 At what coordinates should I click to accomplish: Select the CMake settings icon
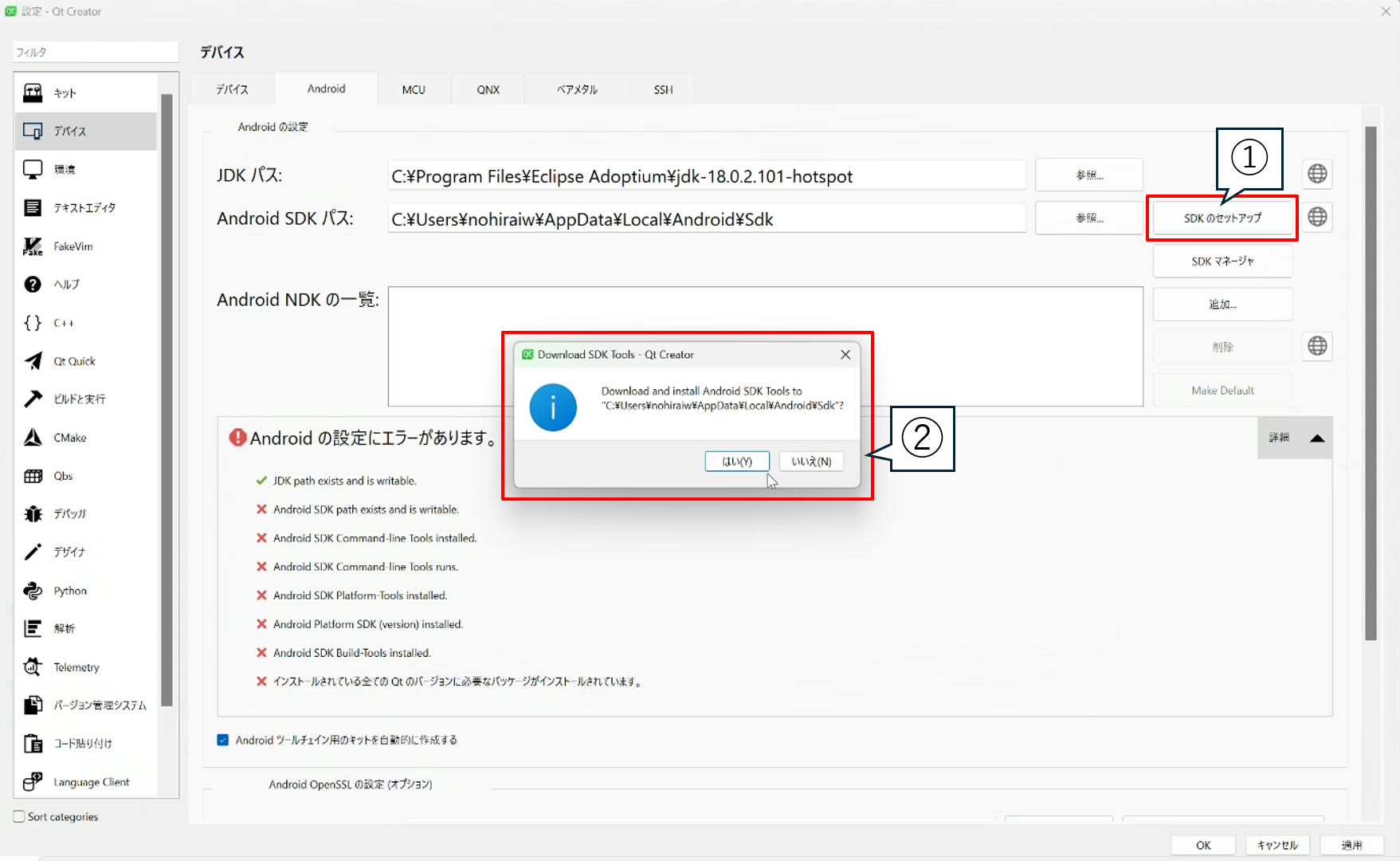pos(33,438)
